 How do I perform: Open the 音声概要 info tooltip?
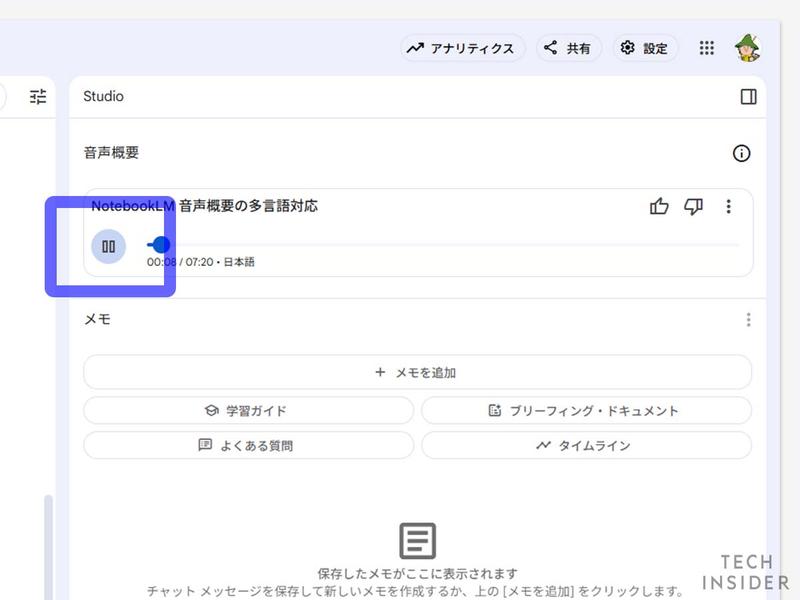(741, 153)
